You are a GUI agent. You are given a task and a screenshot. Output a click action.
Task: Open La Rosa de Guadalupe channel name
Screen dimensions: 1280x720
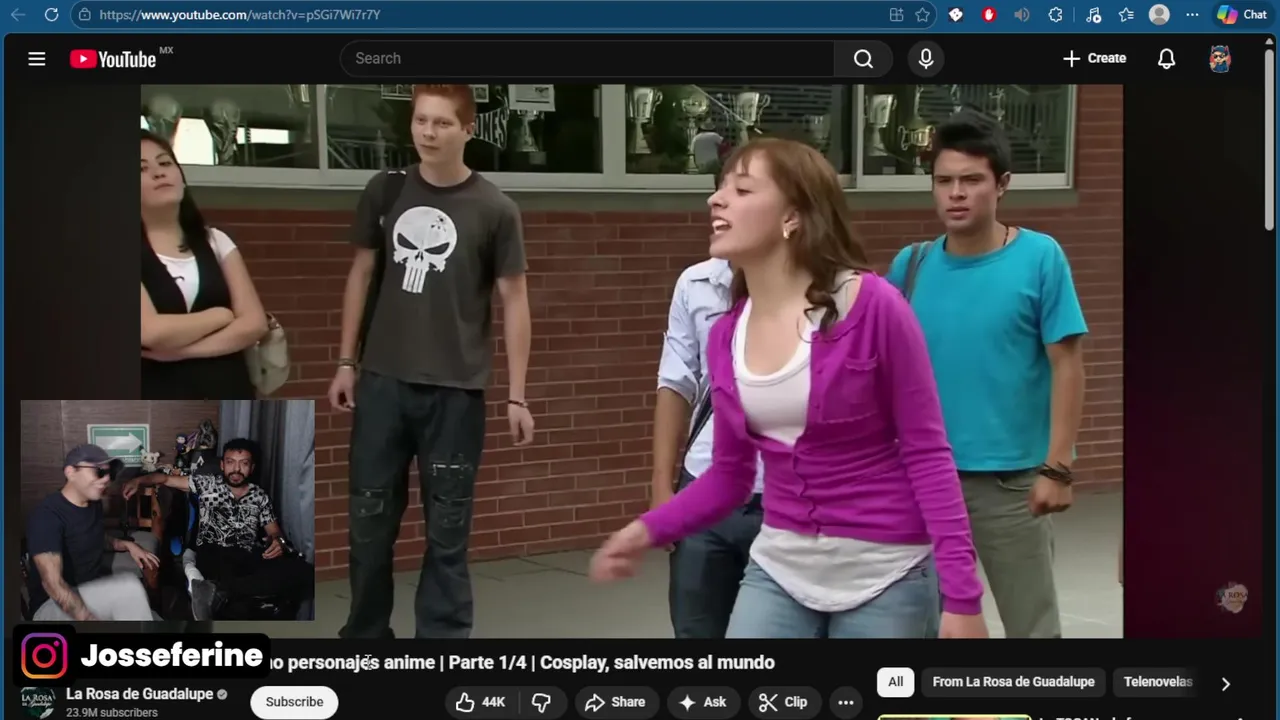140,694
